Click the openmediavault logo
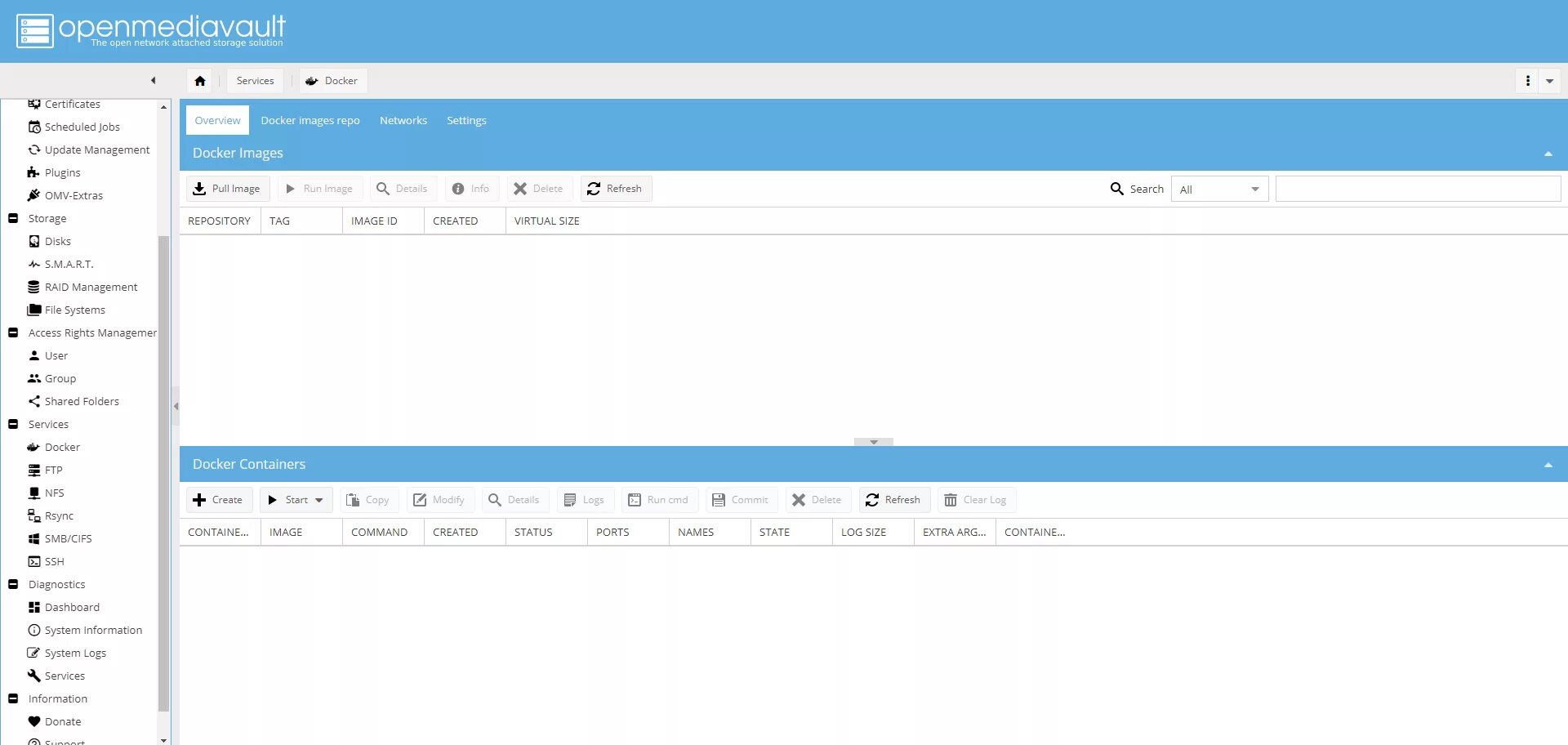The width and height of the screenshot is (1568, 745). tap(151, 31)
